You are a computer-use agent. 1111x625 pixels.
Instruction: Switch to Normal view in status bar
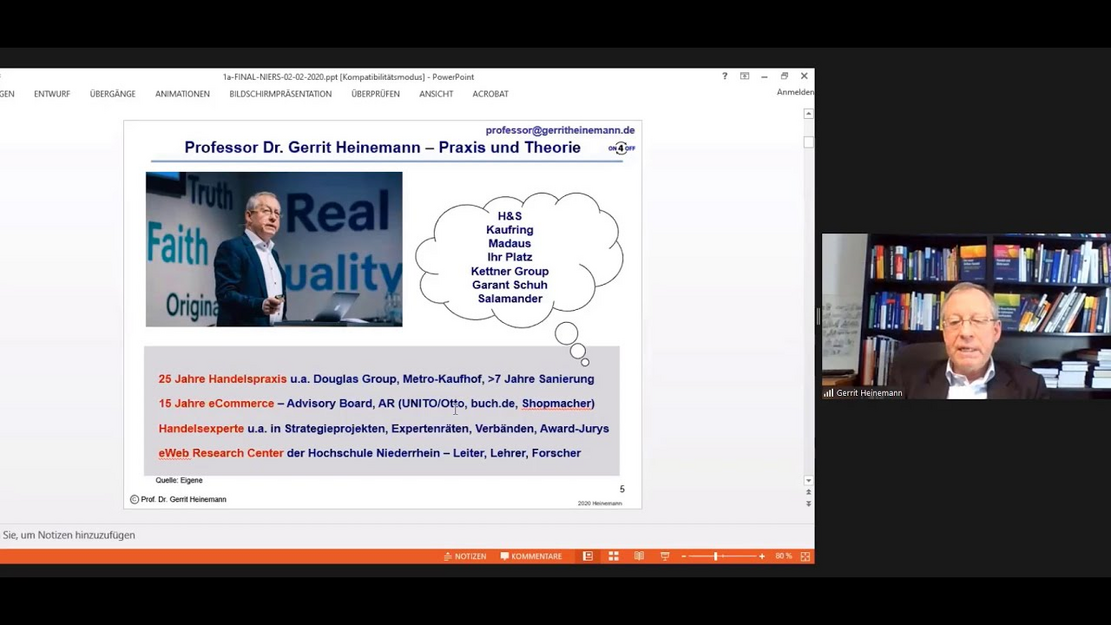[x=588, y=556]
